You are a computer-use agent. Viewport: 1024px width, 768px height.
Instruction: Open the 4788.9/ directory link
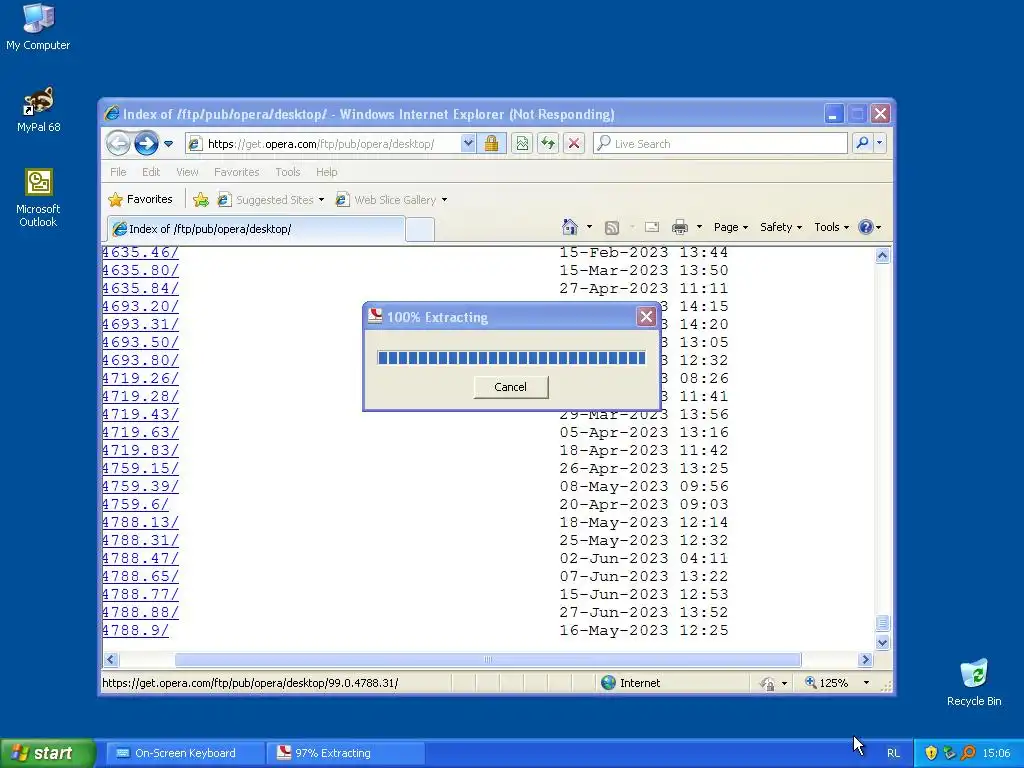point(135,630)
